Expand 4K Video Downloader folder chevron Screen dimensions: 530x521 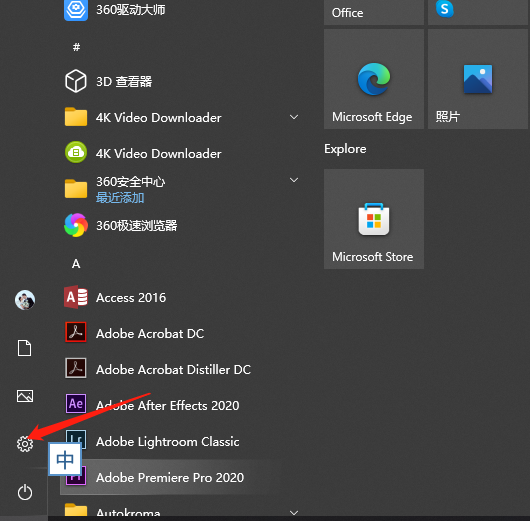pos(294,117)
